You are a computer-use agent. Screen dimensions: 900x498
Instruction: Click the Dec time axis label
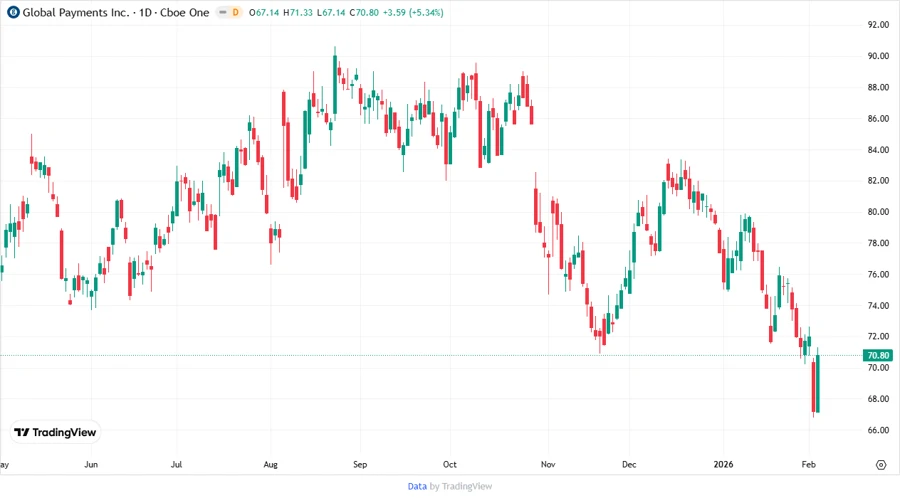tap(629, 464)
